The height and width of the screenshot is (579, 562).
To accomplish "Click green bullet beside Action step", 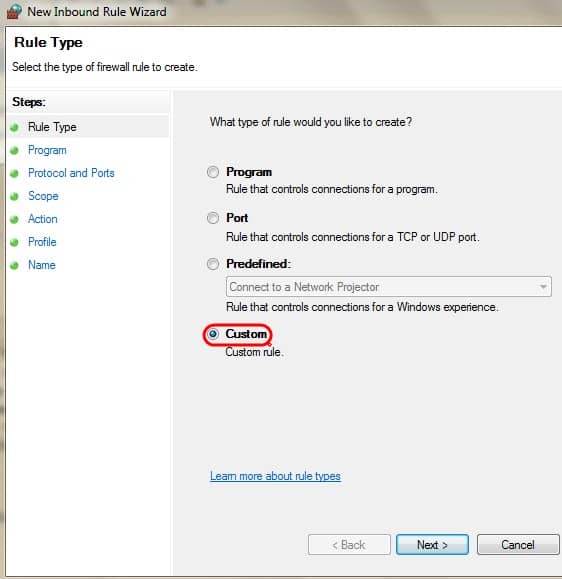I will [14, 220].
